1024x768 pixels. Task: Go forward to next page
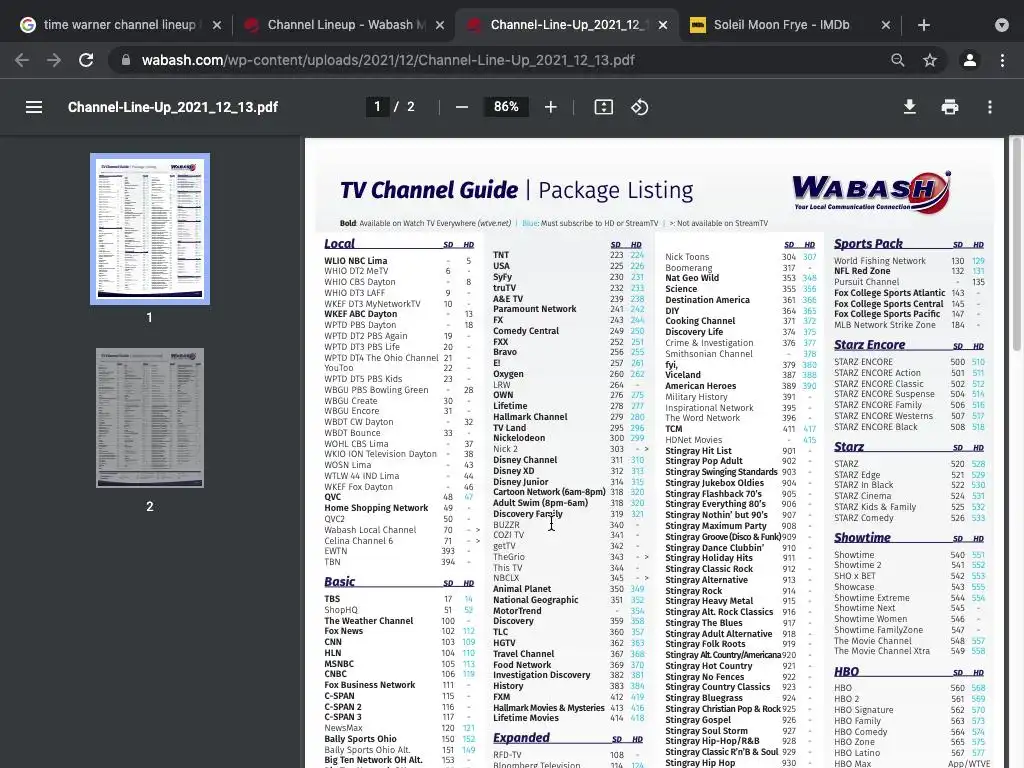[54, 60]
